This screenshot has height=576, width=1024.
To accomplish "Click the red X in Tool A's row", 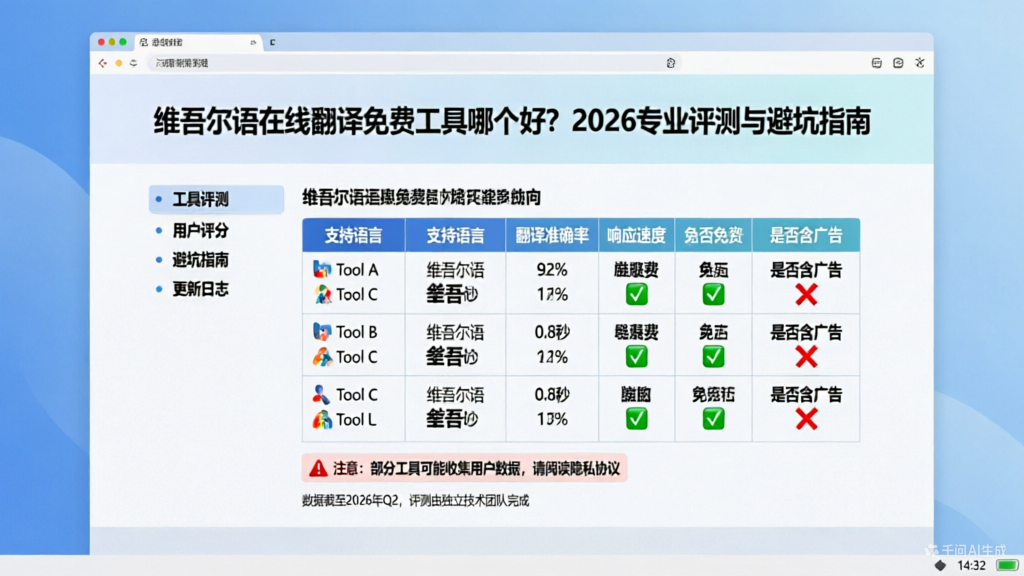I will pos(807,295).
